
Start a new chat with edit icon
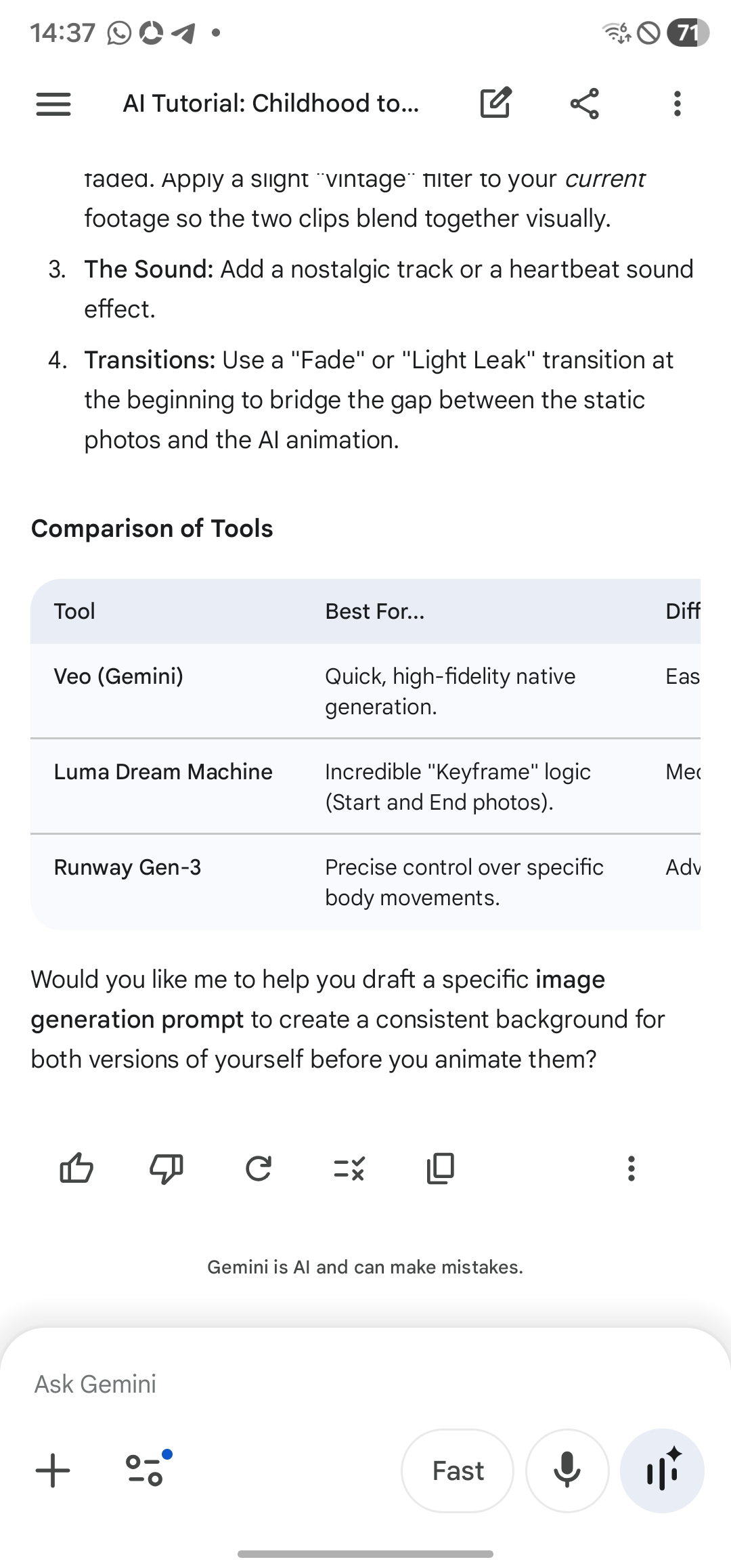coord(495,104)
